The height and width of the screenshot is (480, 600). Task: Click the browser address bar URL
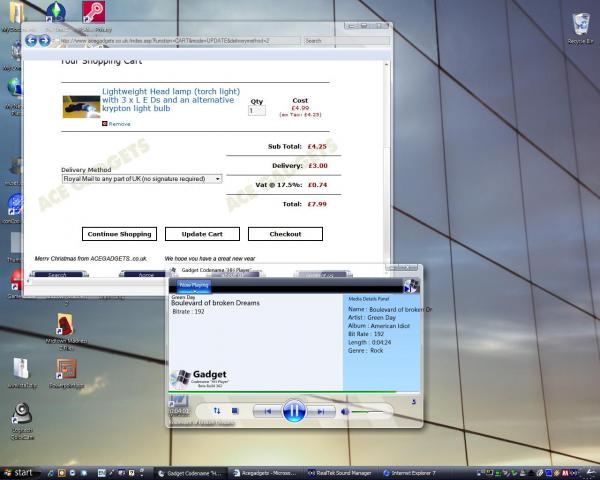pos(179,41)
